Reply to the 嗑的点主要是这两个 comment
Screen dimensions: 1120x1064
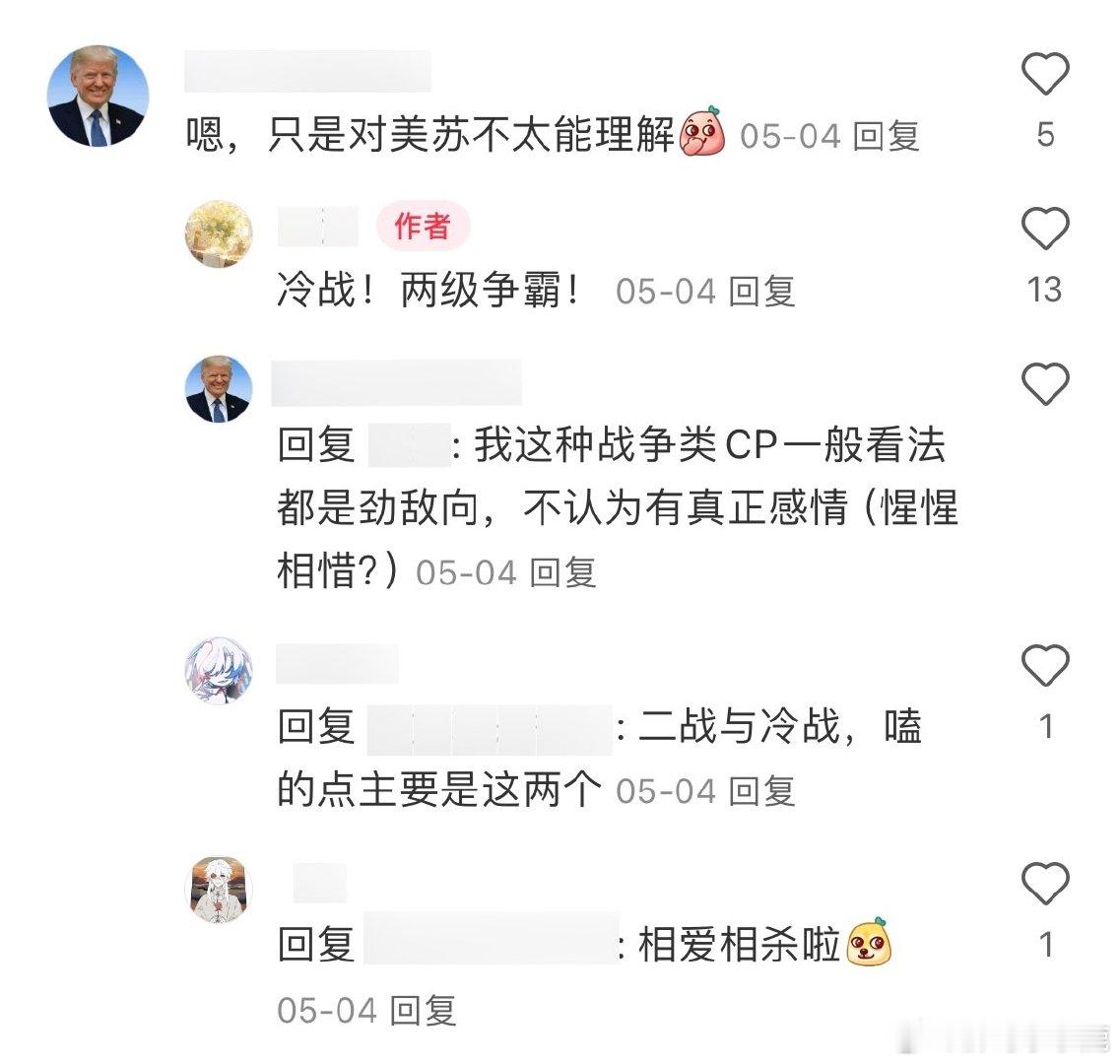[761, 792]
